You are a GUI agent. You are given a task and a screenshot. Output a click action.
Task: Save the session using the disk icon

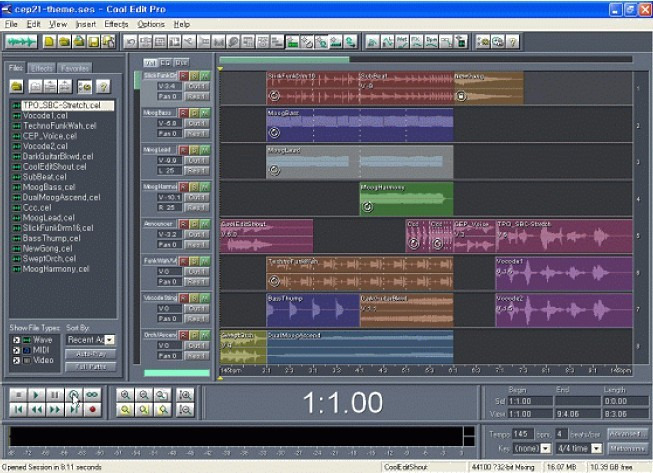(94, 42)
